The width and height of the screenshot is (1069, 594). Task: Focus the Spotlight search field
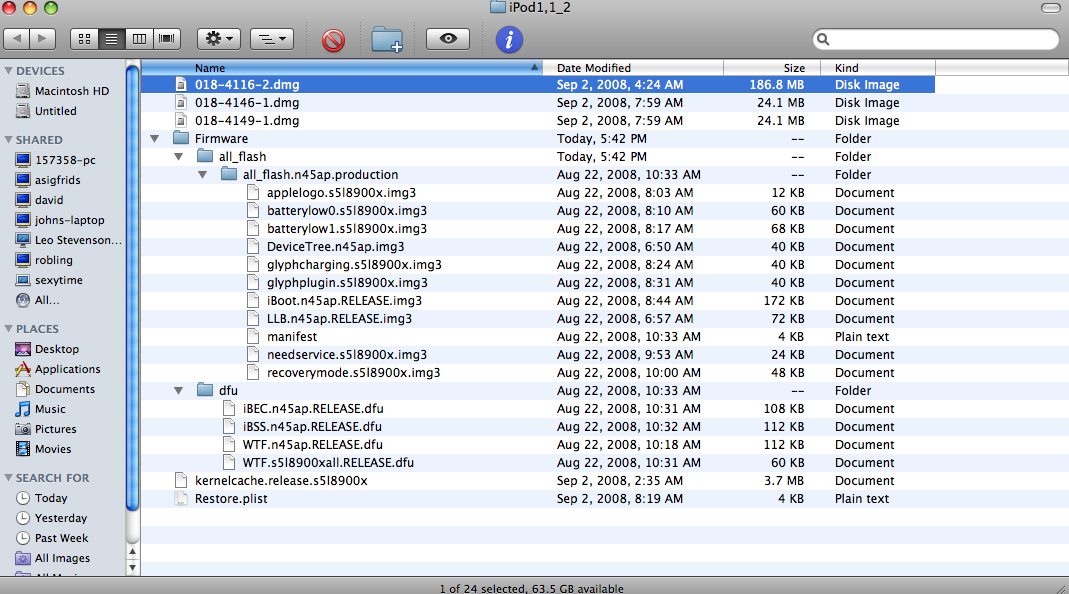(936, 39)
